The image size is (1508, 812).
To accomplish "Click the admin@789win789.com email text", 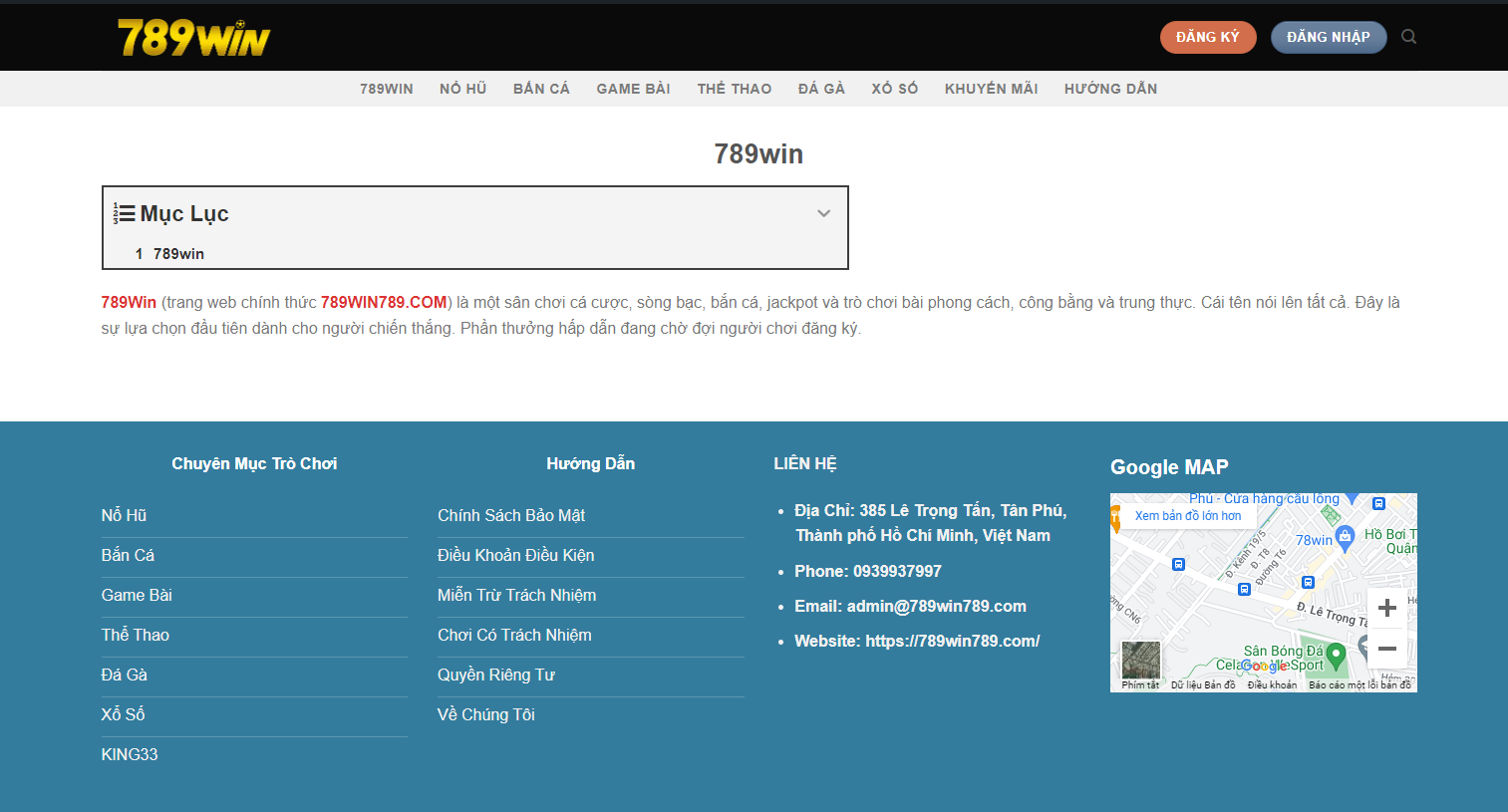I will 936,606.
